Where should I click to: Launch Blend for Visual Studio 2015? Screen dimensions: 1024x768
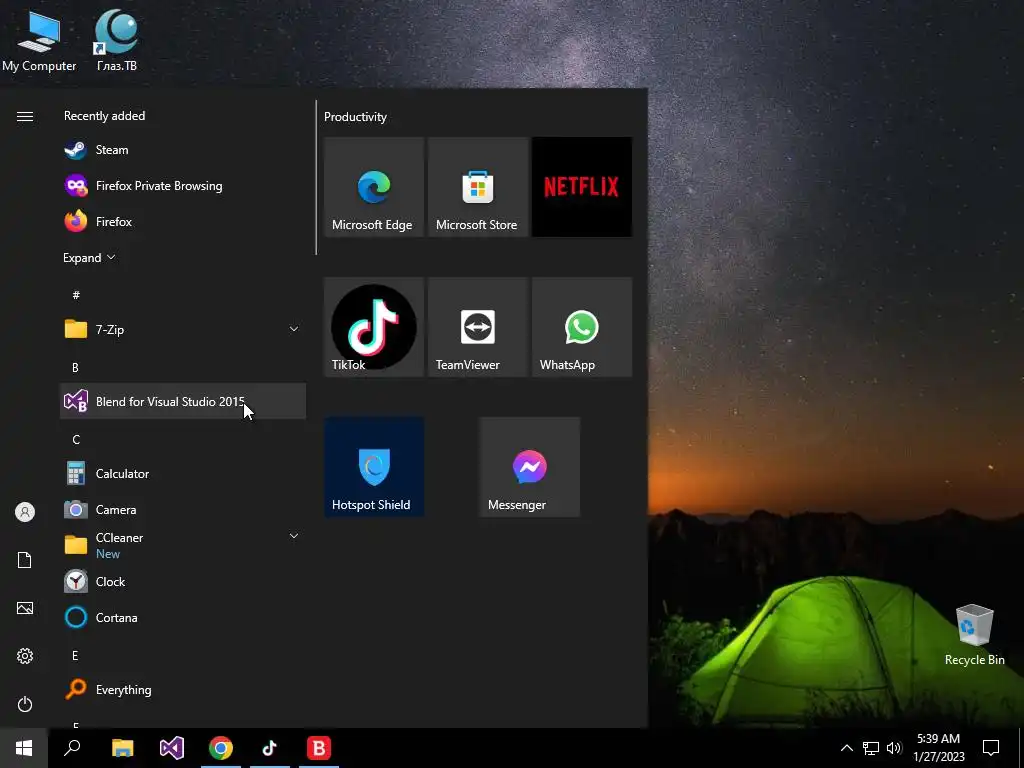pos(183,401)
